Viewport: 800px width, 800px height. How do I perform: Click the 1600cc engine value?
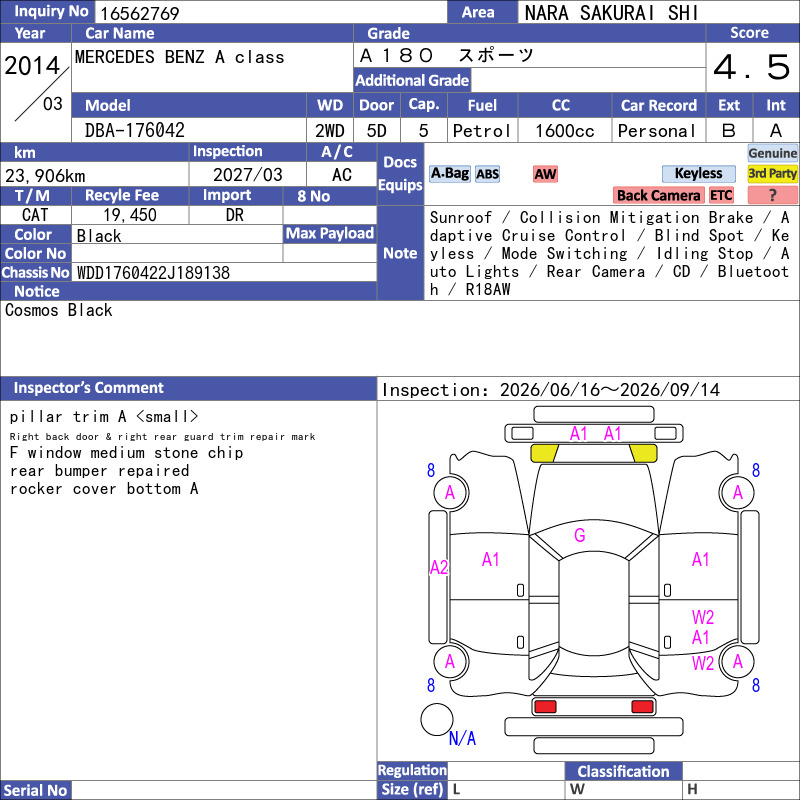[x=565, y=131]
